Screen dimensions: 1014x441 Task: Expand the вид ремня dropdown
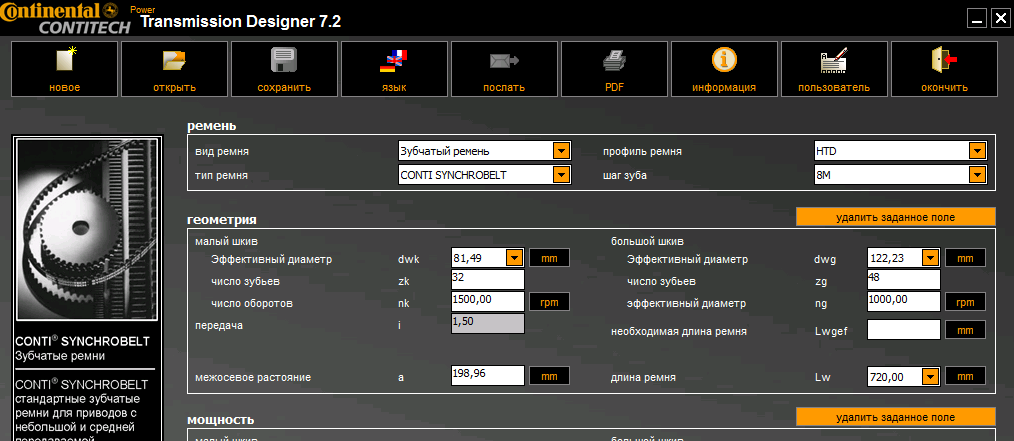pos(561,151)
